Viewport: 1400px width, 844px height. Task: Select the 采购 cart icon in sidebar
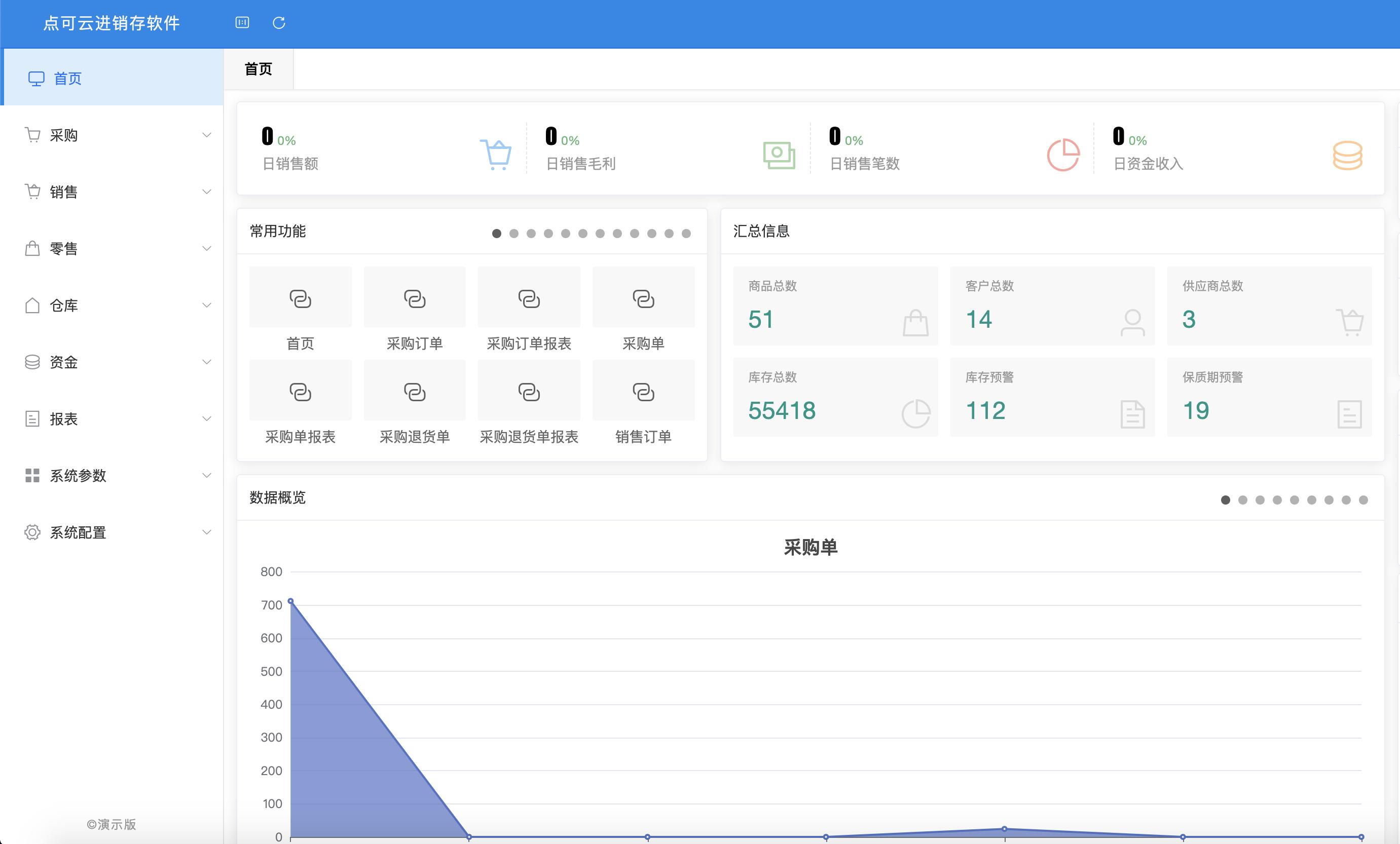32,135
